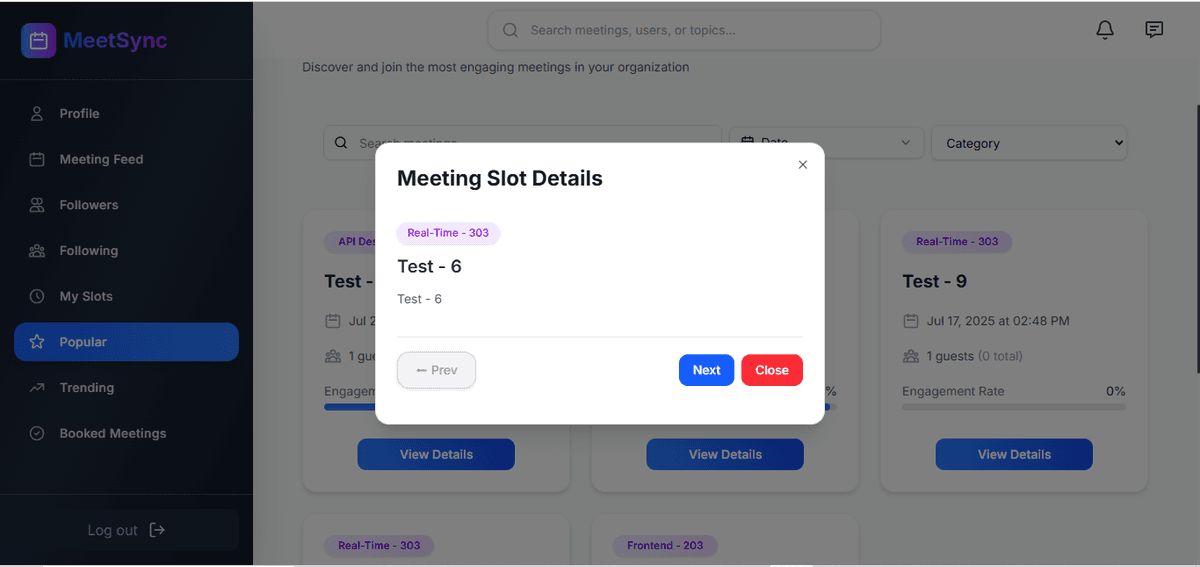Screen dimensions: 1200x567
Task: Click the MeetSync calendar logo icon
Action: point(39,41)
